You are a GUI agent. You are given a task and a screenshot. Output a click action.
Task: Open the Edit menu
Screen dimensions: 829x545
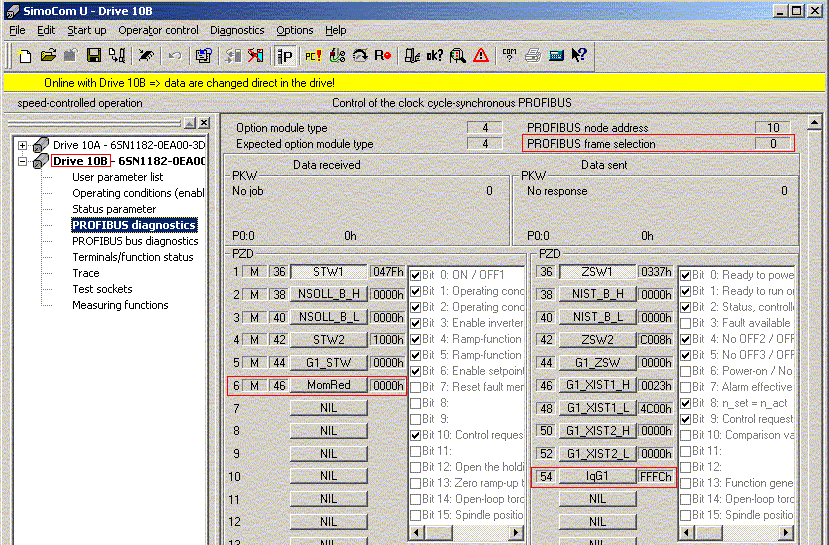click(x=46, y=30)
